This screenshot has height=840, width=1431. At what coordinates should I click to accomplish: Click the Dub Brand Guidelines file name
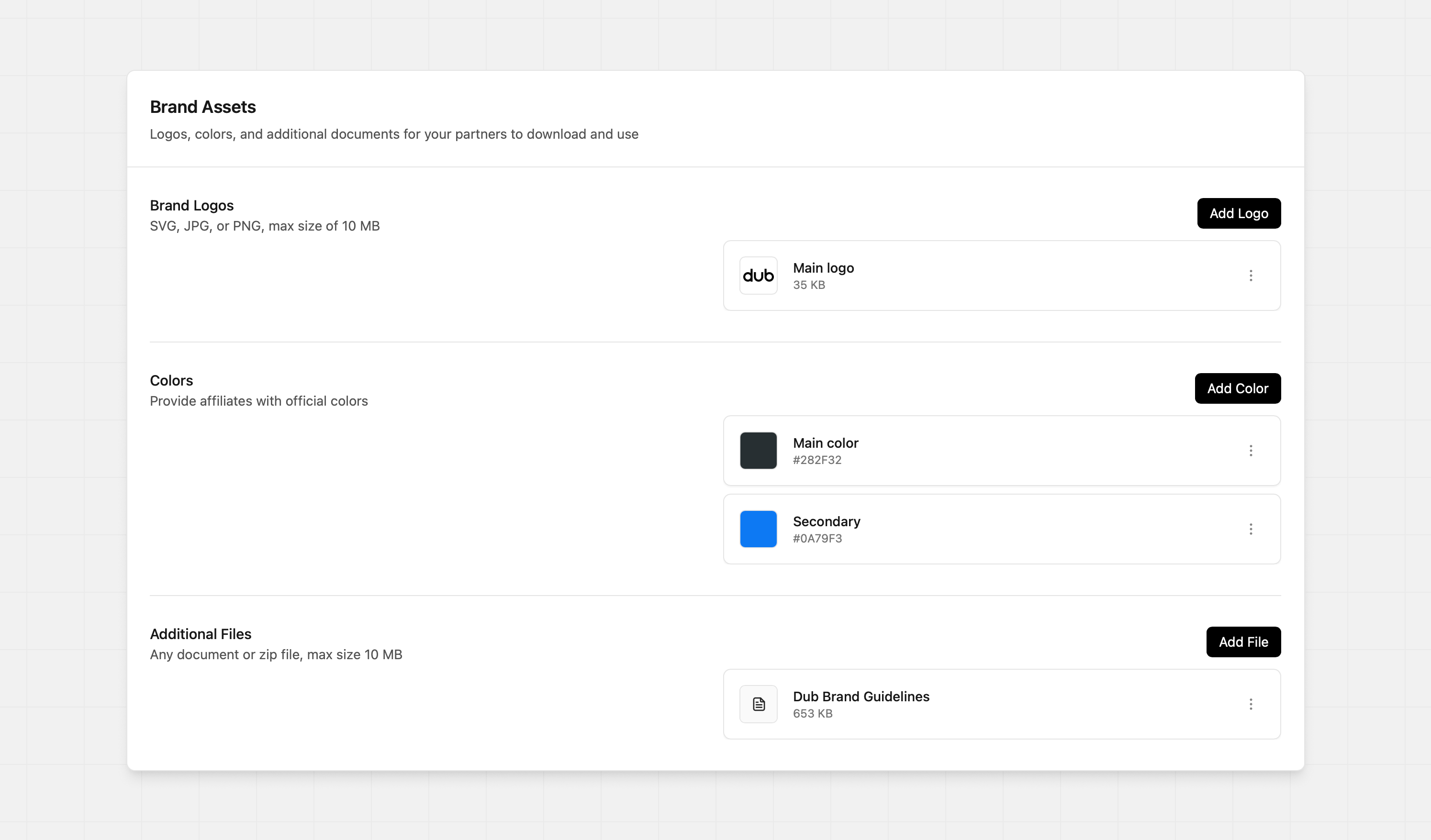point(861,697)
